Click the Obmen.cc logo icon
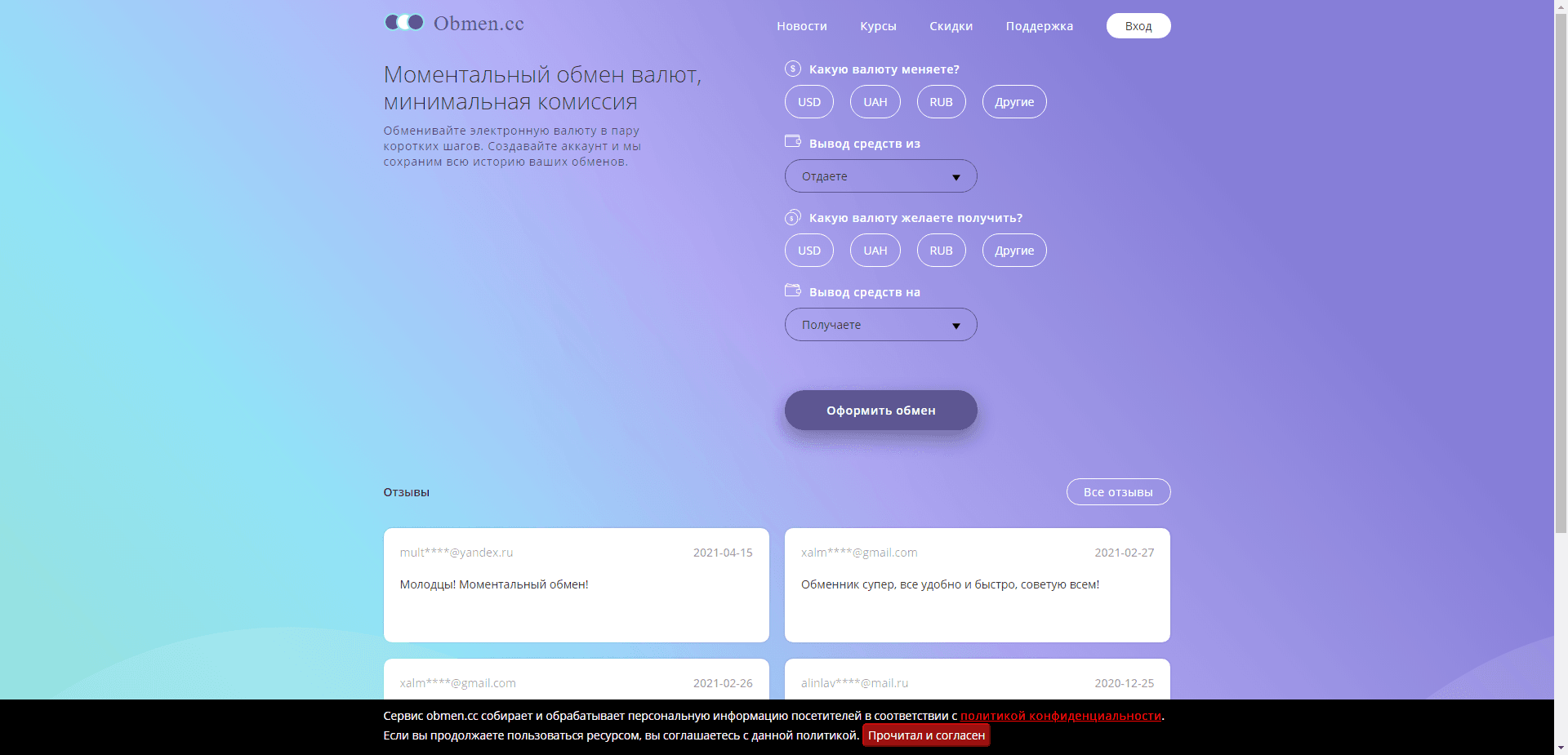Screen dimensions: 1568x755 click(x=404, y=23)
